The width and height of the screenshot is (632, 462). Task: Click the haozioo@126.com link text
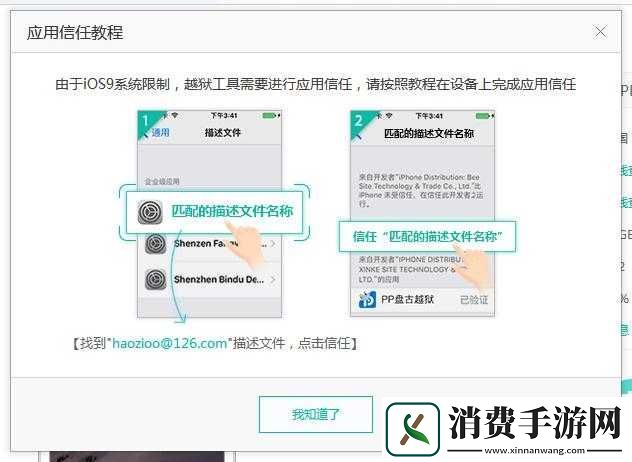click(x=169, y=343)
